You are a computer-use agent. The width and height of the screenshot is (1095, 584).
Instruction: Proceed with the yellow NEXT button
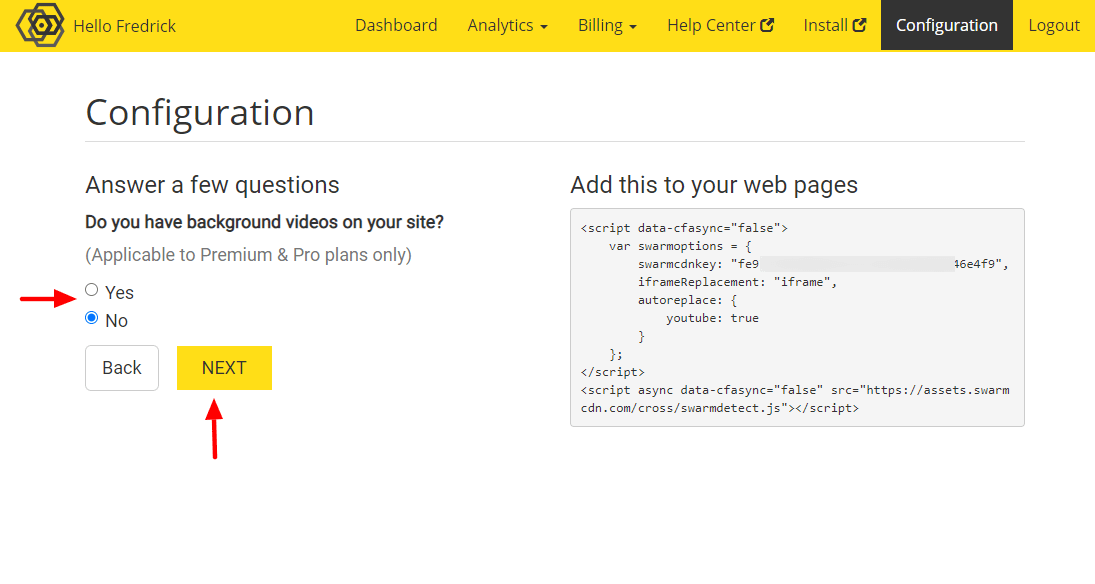(224, 367)
